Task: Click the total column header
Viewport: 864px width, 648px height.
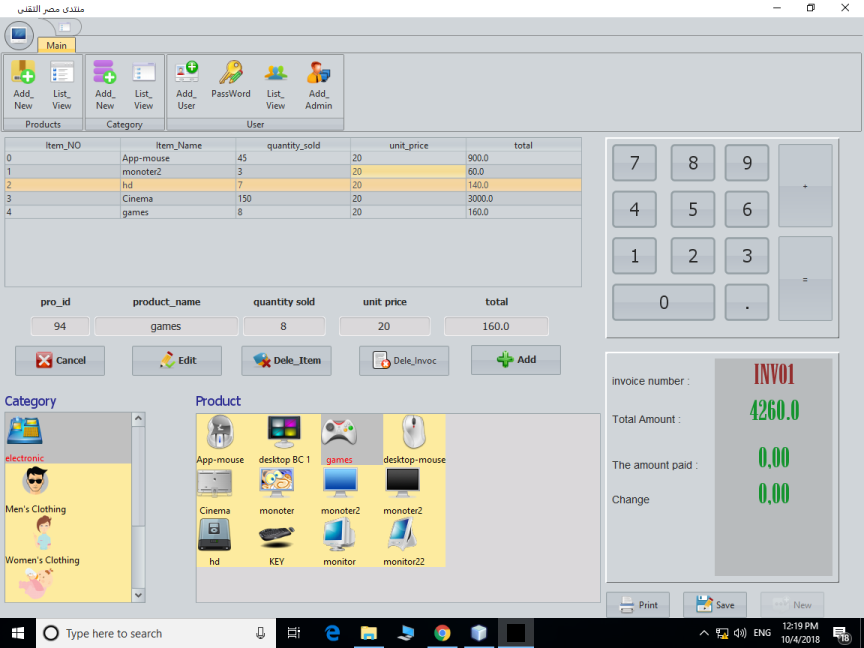Action: pos(523,145)
